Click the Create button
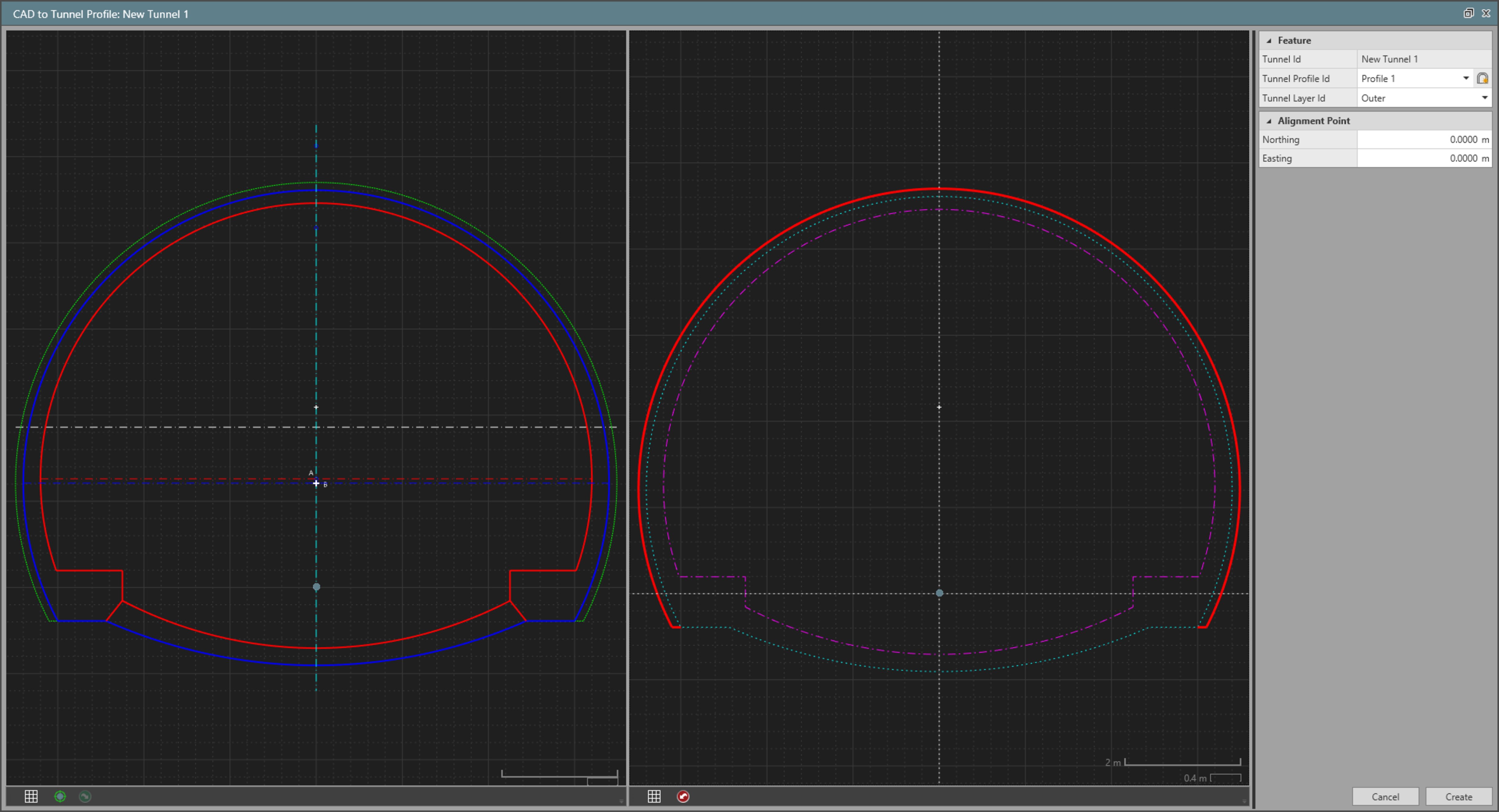Viewport: 1499px width, 812px height. coord(1458,797)
